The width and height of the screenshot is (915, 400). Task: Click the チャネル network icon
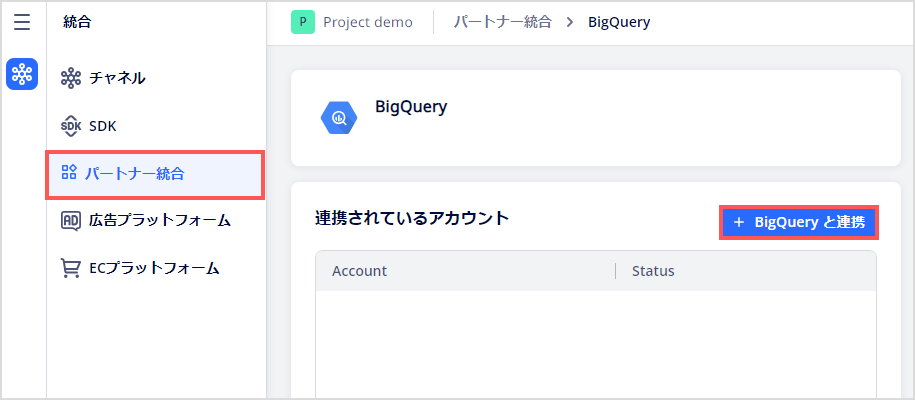point(71,78)
